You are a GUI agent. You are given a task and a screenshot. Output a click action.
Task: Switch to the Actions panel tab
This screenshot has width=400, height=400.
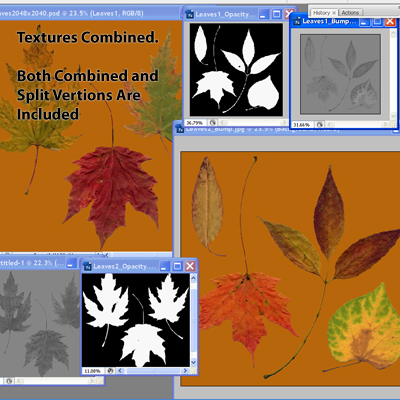tap(350, 13)
